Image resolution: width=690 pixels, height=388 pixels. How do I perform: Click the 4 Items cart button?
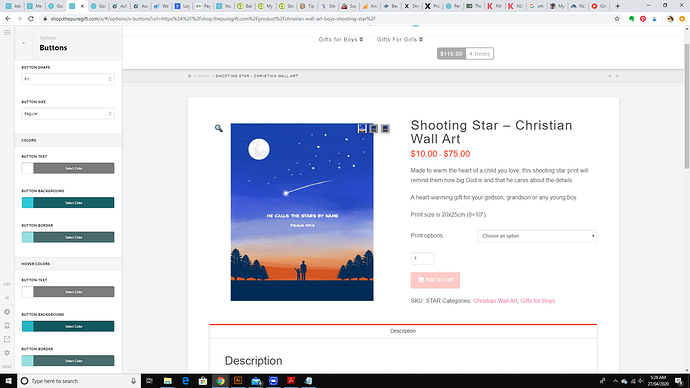(x=480, y=54)
